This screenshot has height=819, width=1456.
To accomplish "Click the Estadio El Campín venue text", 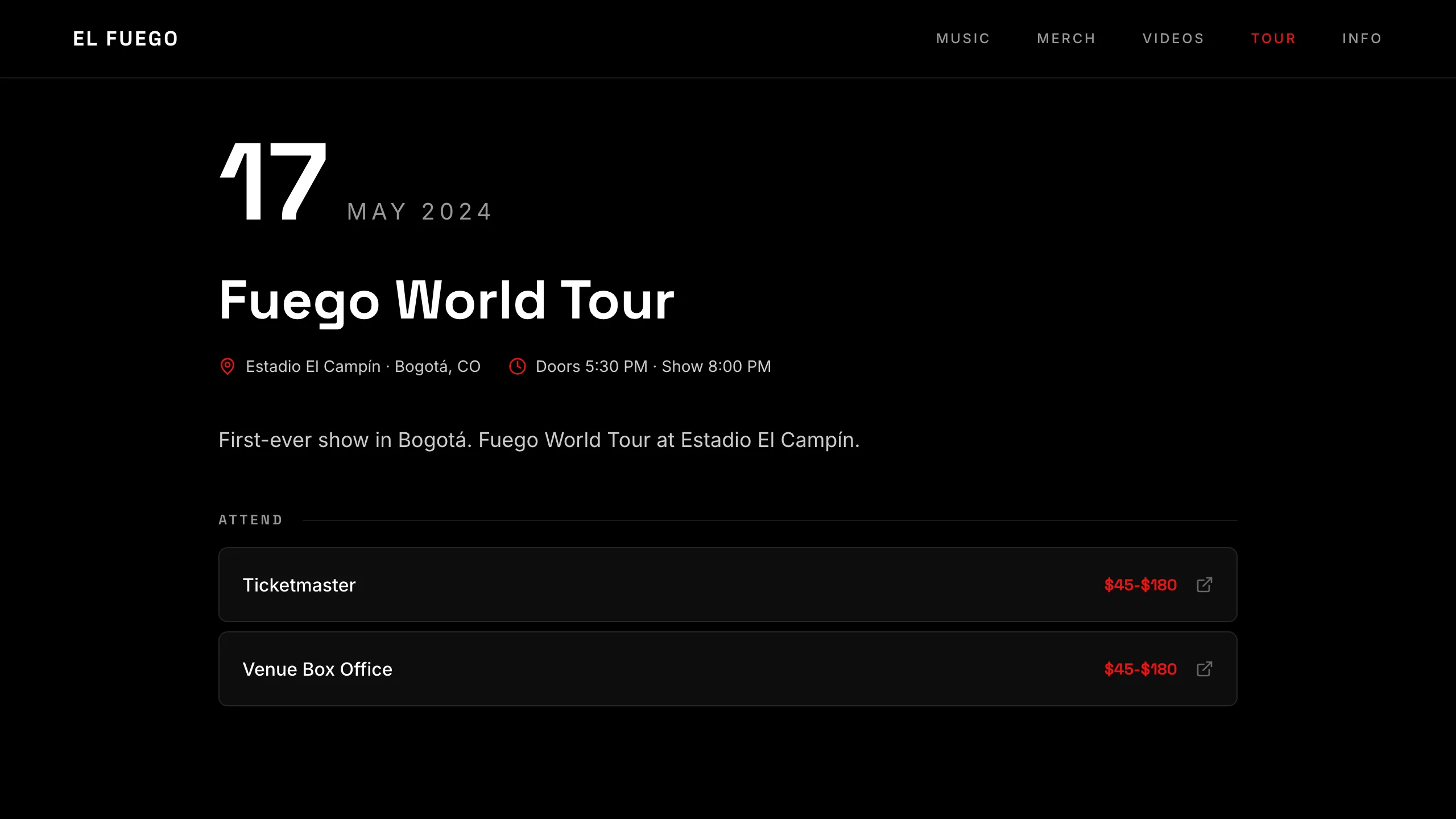I will 362,366.
